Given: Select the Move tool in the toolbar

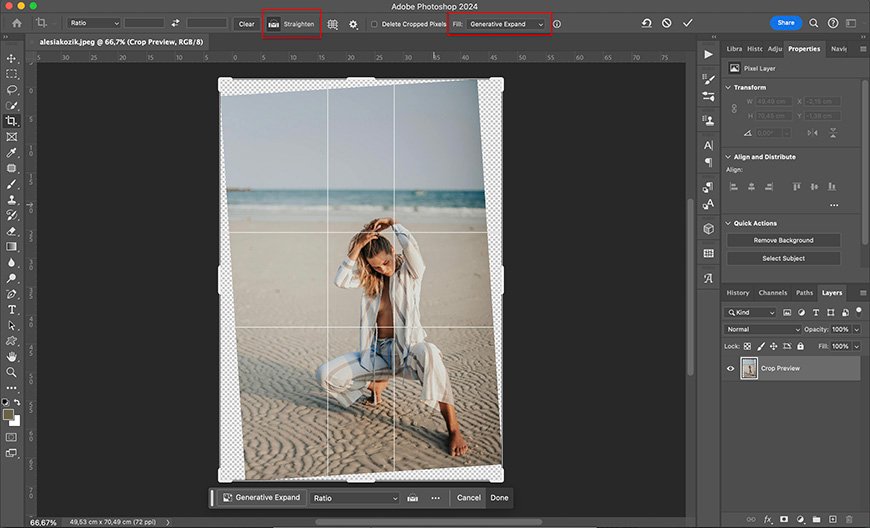Looking at the screenshot, I should (12, 58).
